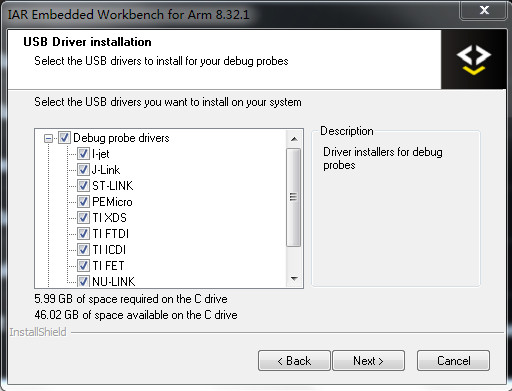Click the IAR logo icon

click(x=474, y=59)
